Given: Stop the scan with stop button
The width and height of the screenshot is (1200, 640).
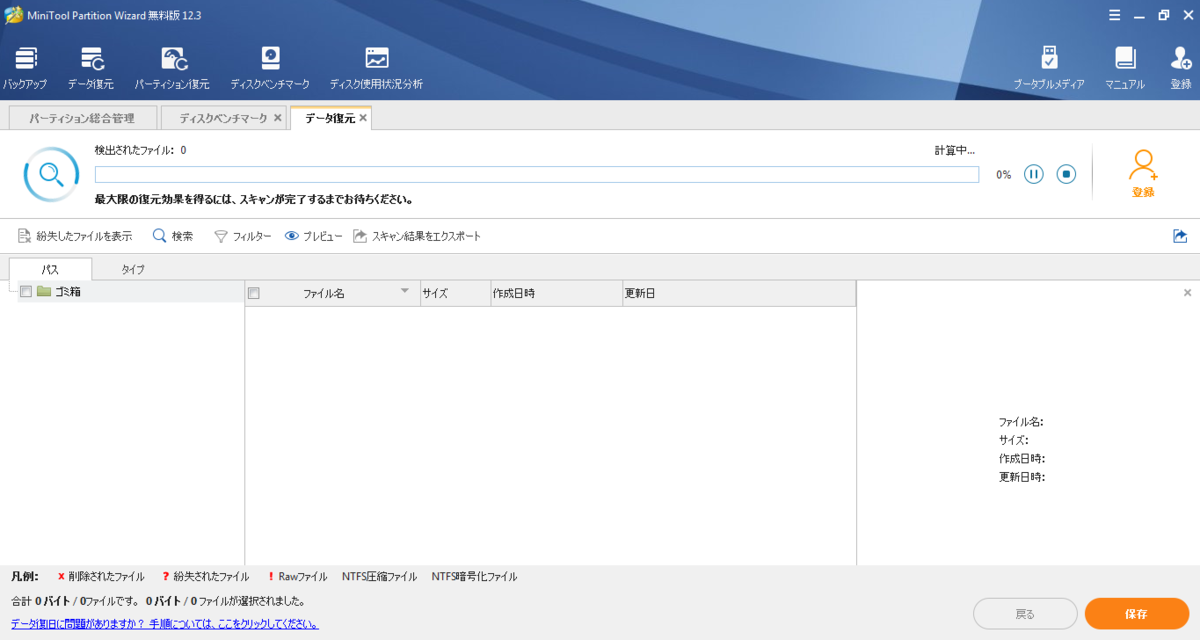Looking at the screenshot, I should pos(1066,174).
